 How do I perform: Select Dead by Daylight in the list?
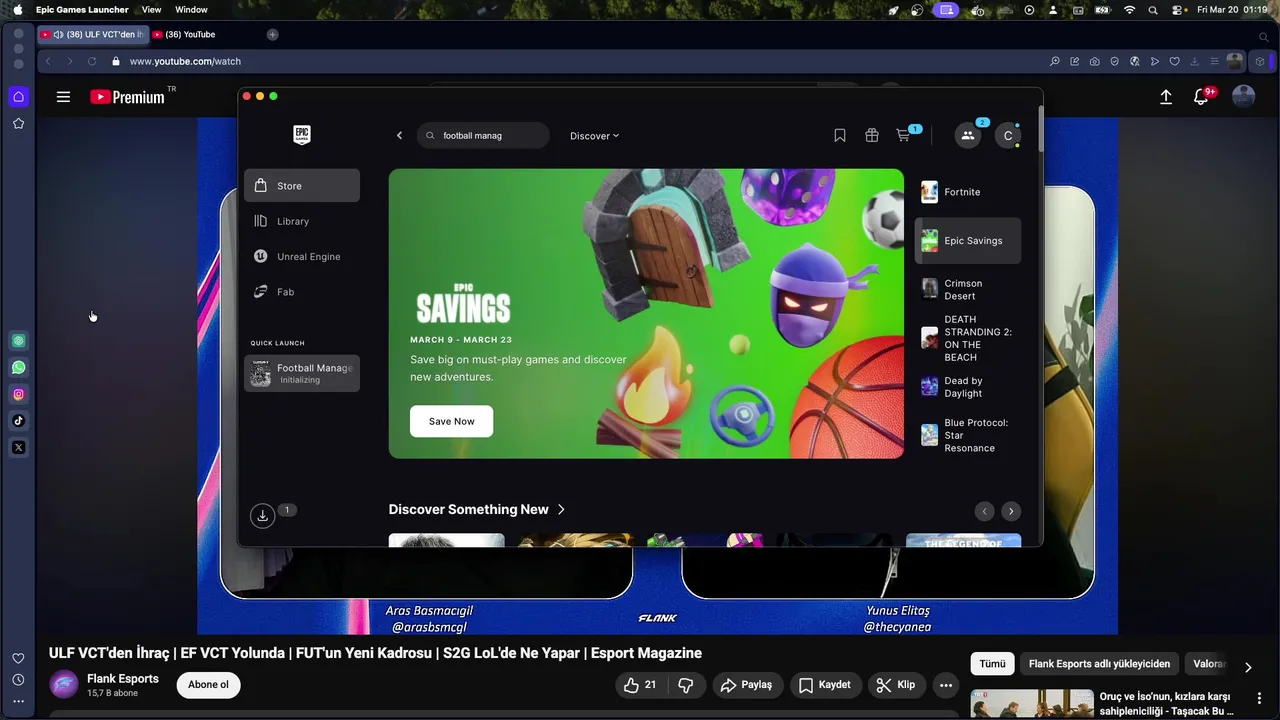click(x=968, y=387)
